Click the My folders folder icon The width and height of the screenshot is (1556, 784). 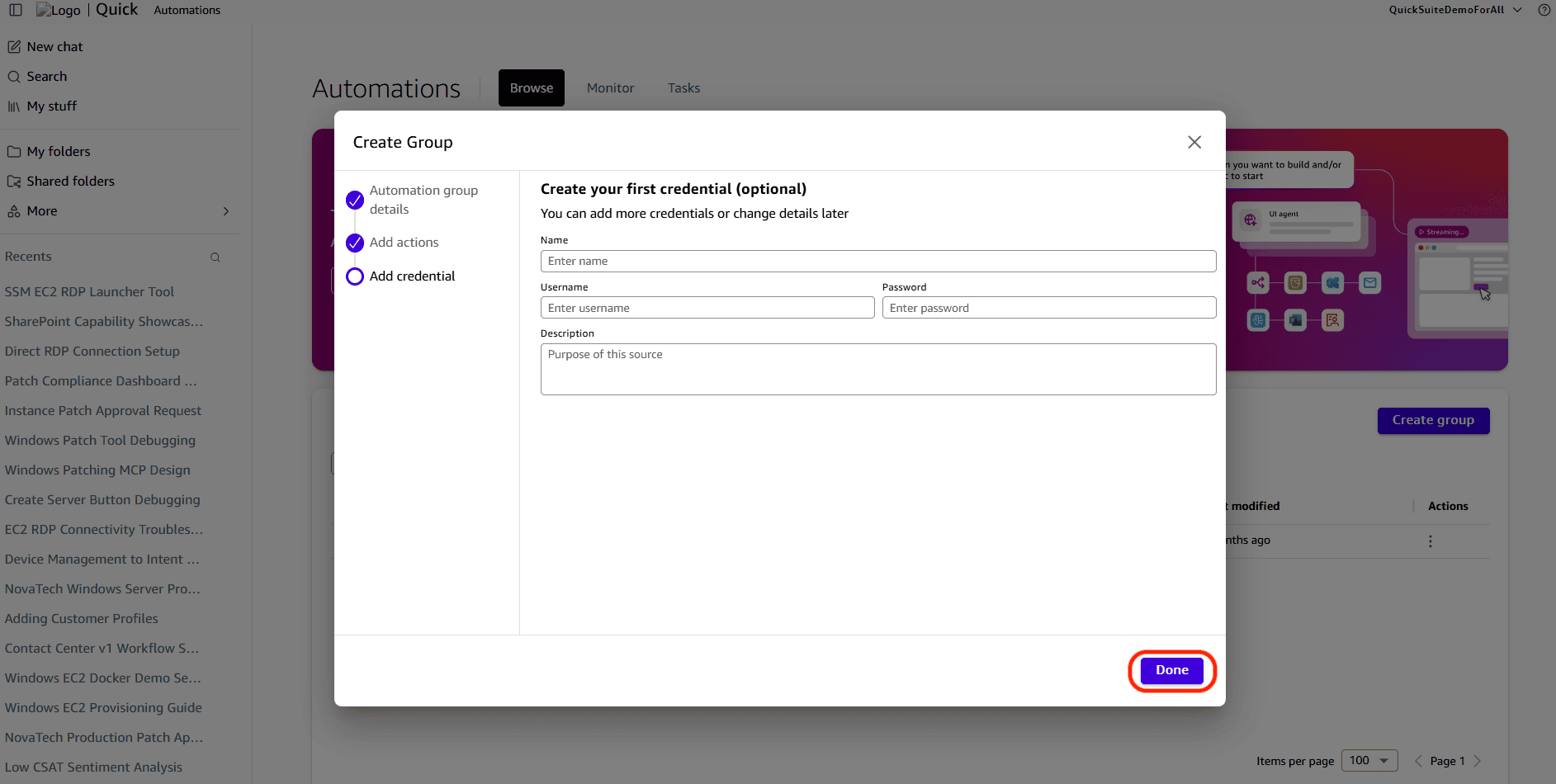pyautogui.click(x=14, y=152)
